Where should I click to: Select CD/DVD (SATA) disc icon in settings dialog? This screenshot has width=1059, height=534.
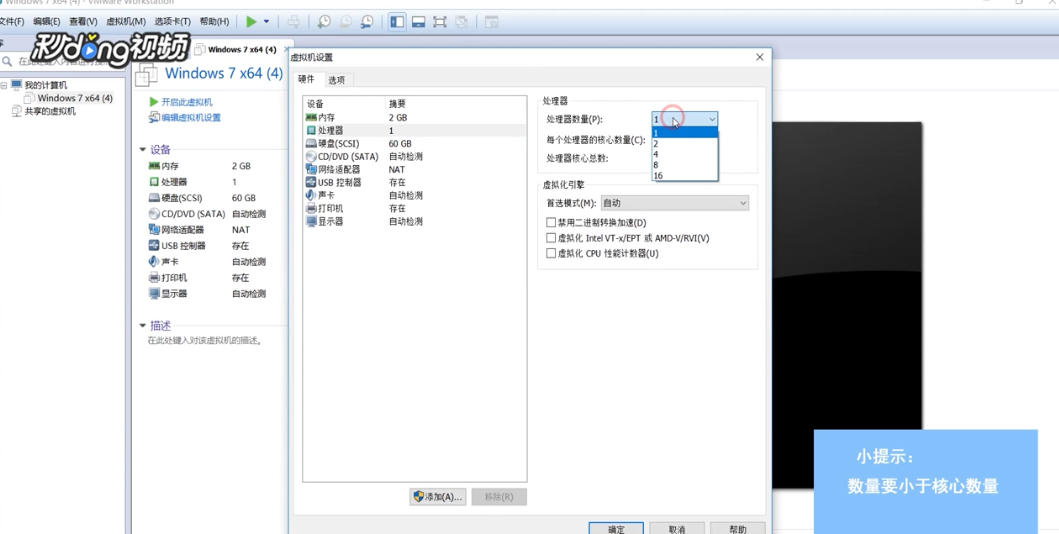pos(311,157)
